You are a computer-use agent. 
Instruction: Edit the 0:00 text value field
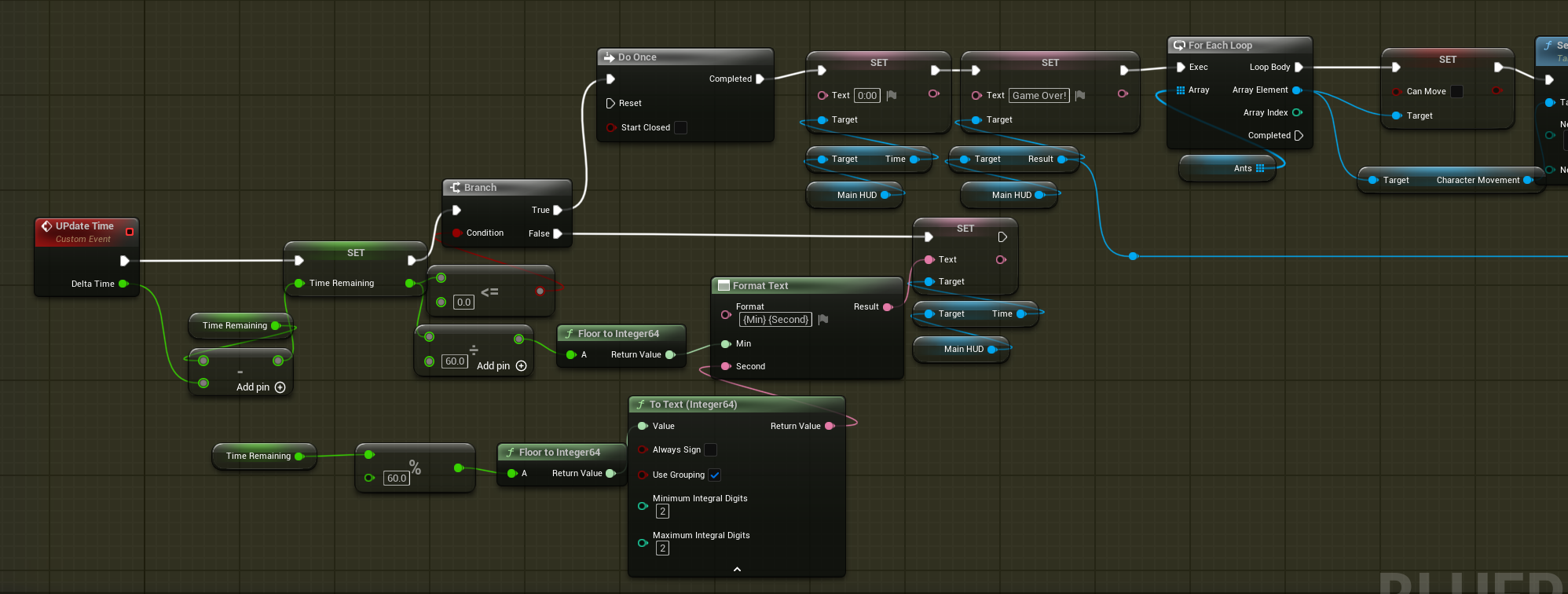[x=867, y=95]
